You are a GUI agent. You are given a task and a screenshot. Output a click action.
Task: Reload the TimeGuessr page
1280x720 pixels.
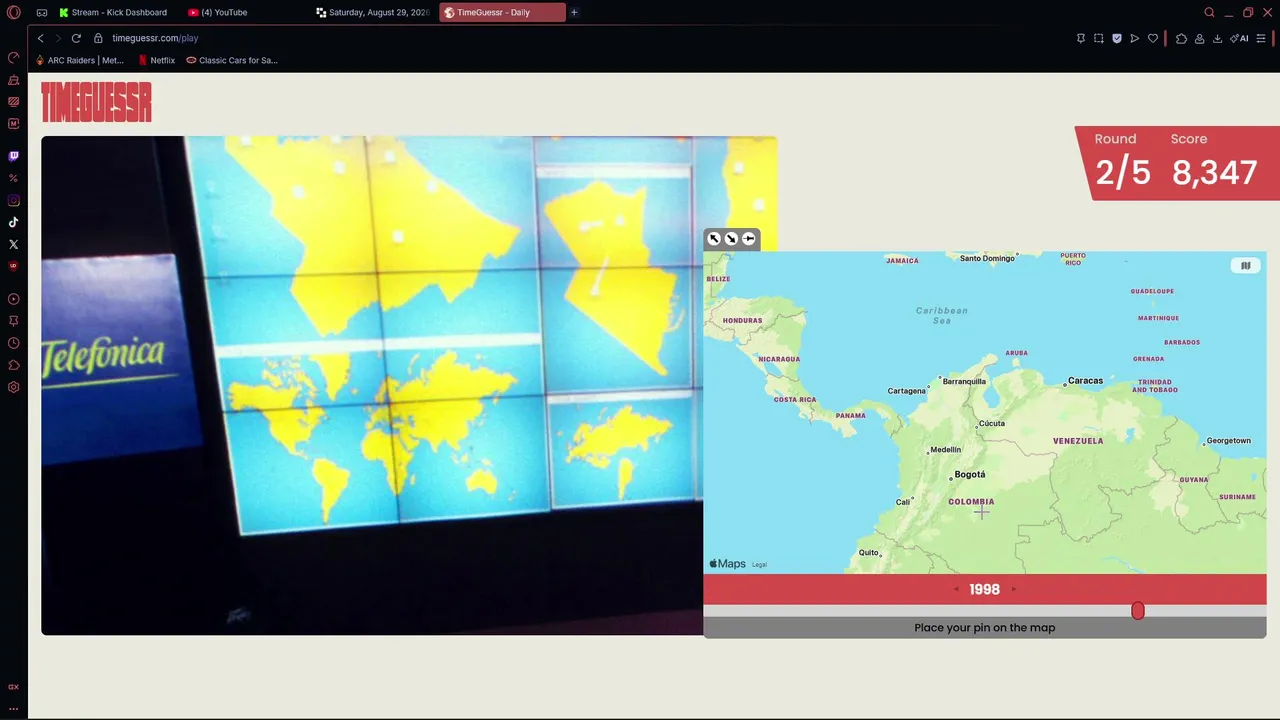tap(76, 38)
